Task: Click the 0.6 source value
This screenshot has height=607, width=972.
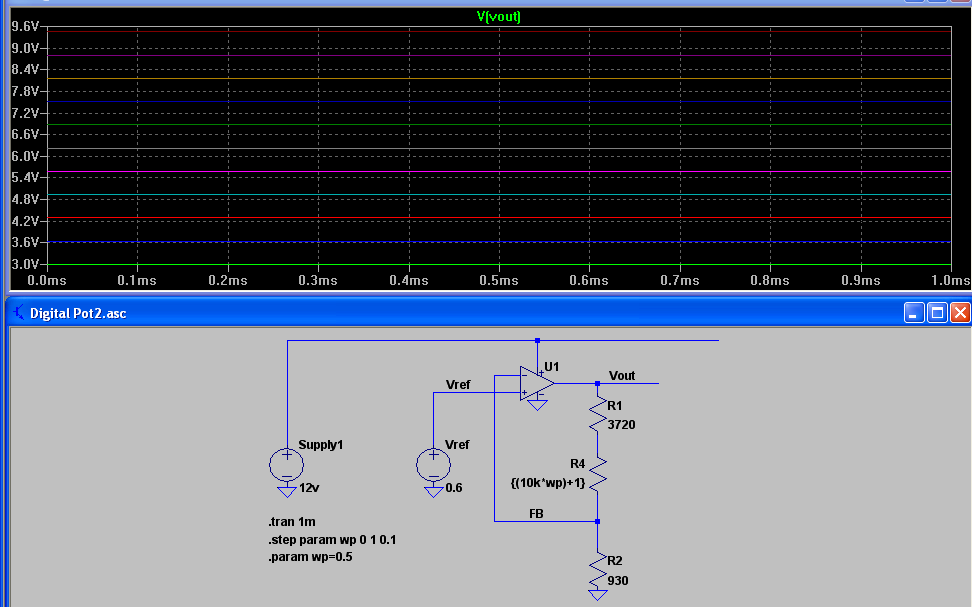Action: pos(454,488)
